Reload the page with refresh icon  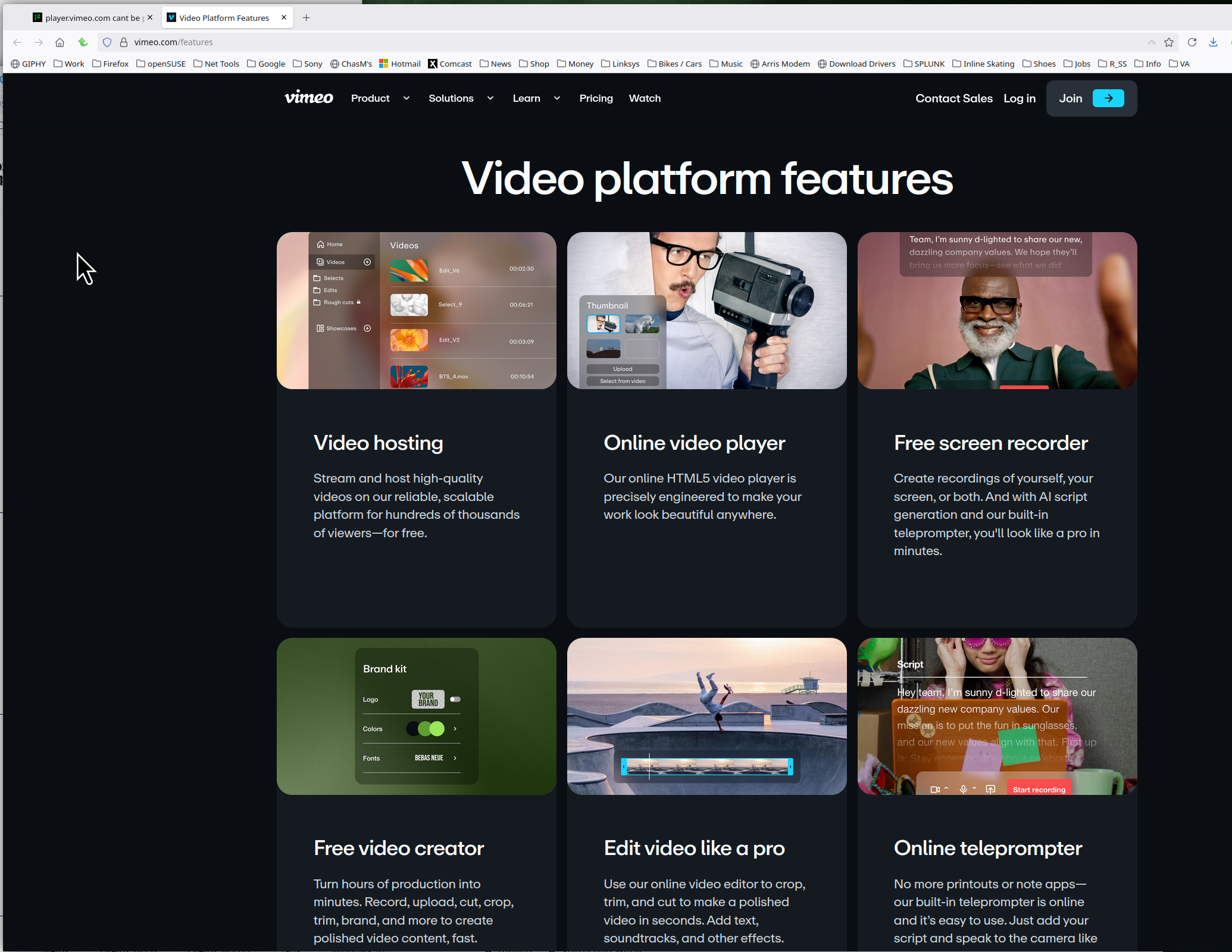coord(1192,42)
